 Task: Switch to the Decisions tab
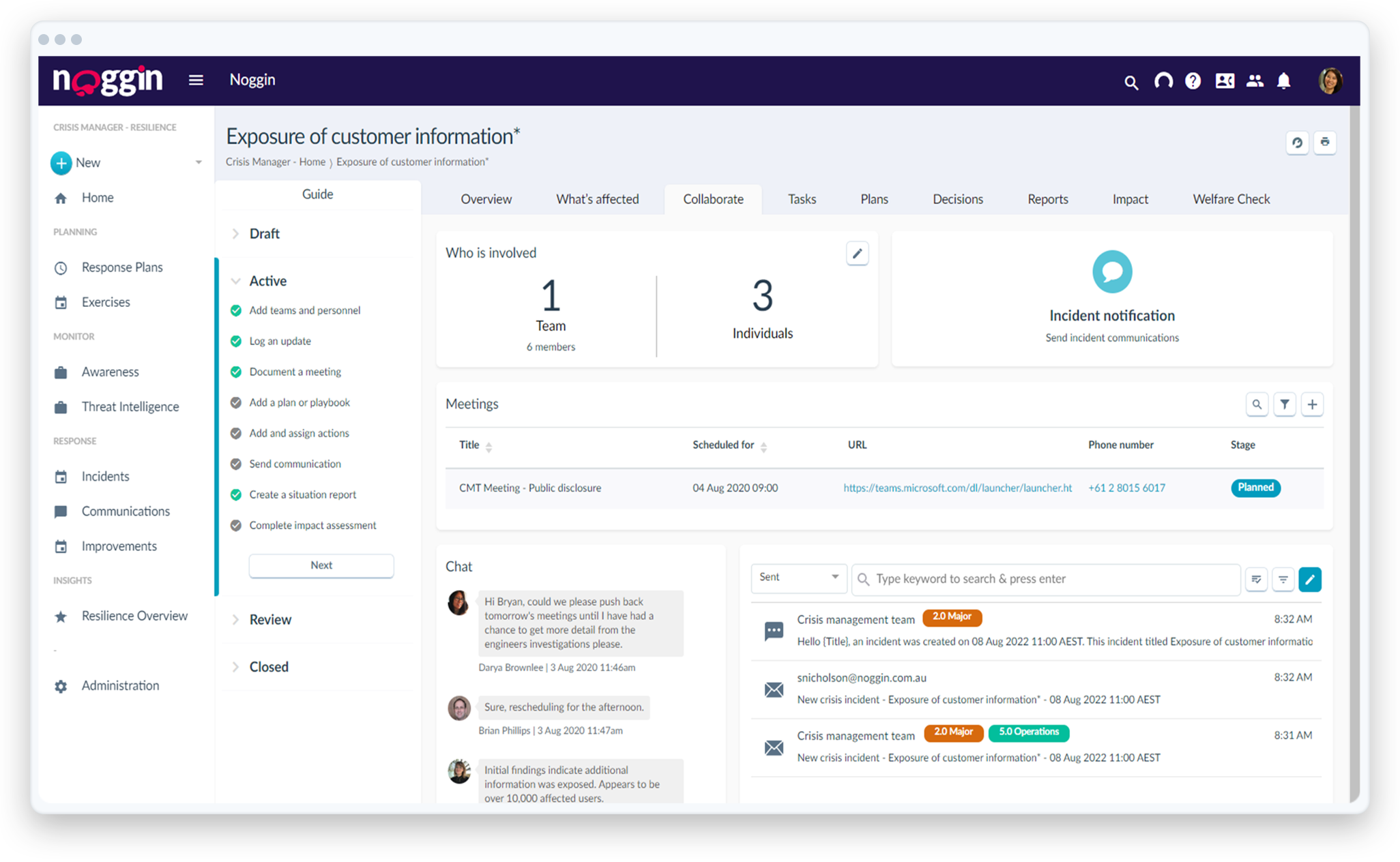pyautogui.click(x=958, y=199)
